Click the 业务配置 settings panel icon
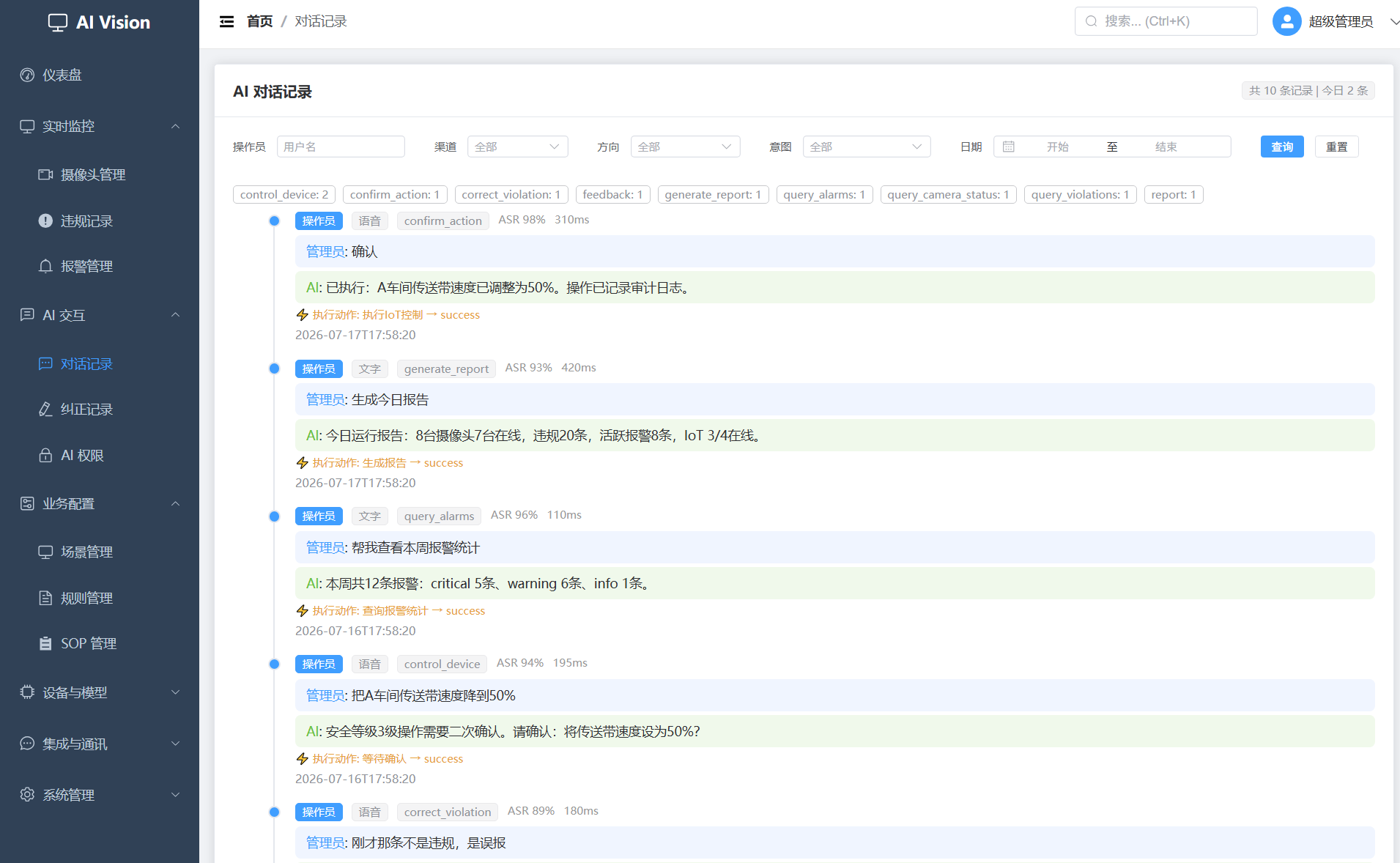The image size is (1400, 863). (x=27, y=503)
